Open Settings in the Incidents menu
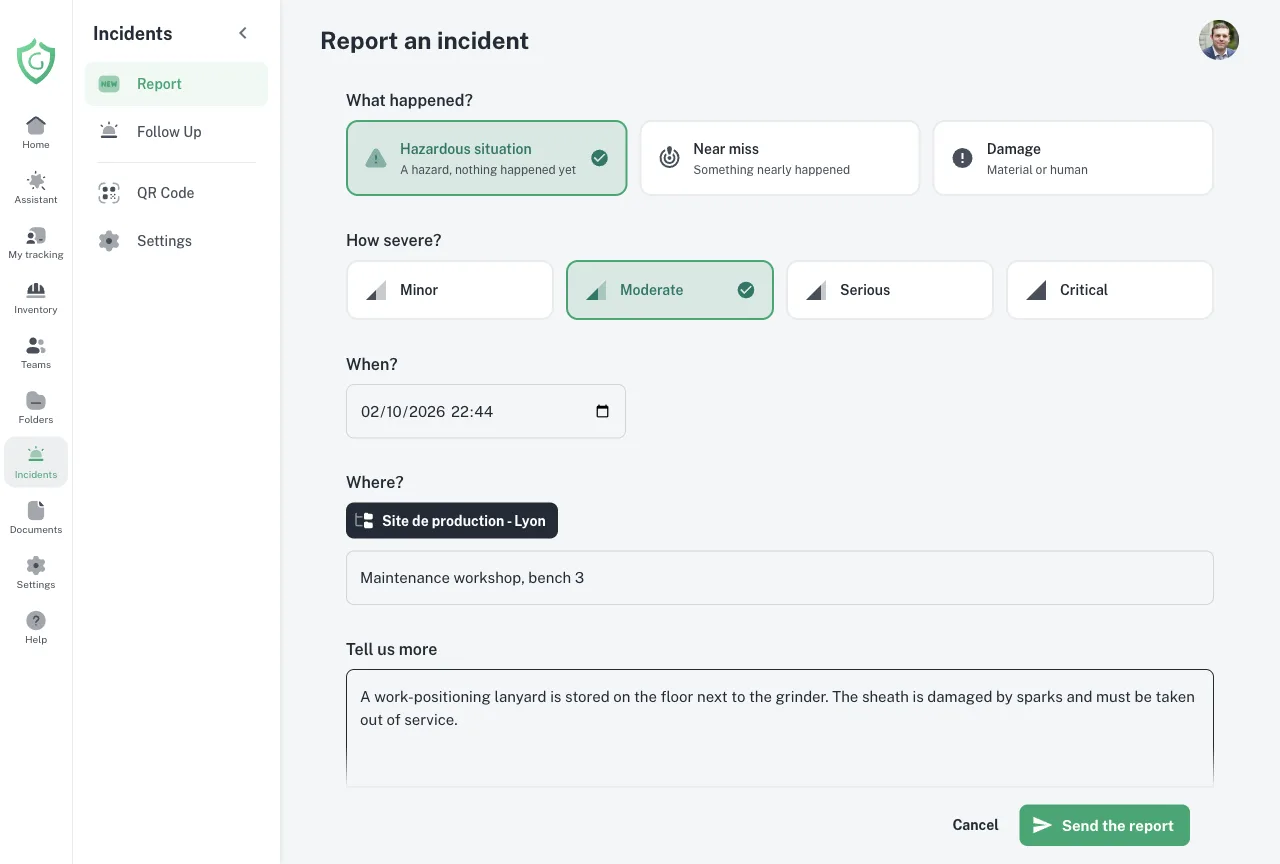This screenshot has width=1280, height=864. [176, 241]
